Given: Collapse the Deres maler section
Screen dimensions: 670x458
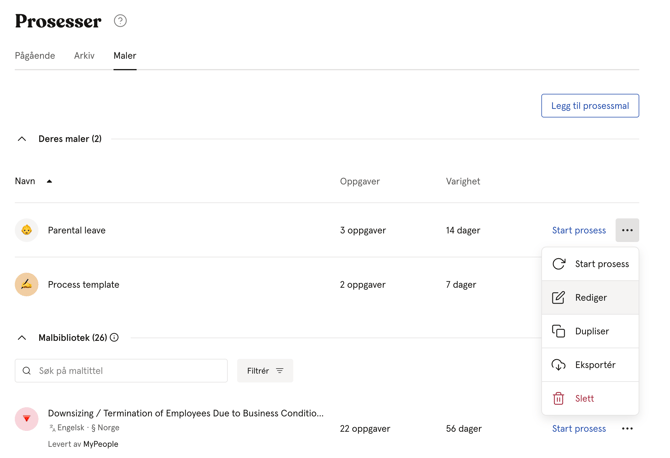Looking at the screenshot, I should pyautogui.click(x=22, y=139).
